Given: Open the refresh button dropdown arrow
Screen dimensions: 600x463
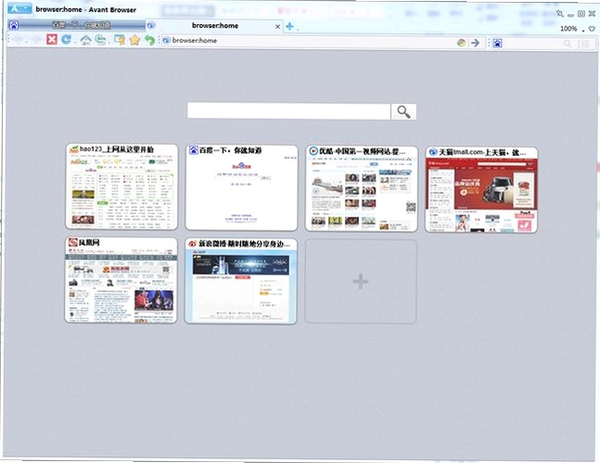Looking at the screenshot, I should click(75, 42).
